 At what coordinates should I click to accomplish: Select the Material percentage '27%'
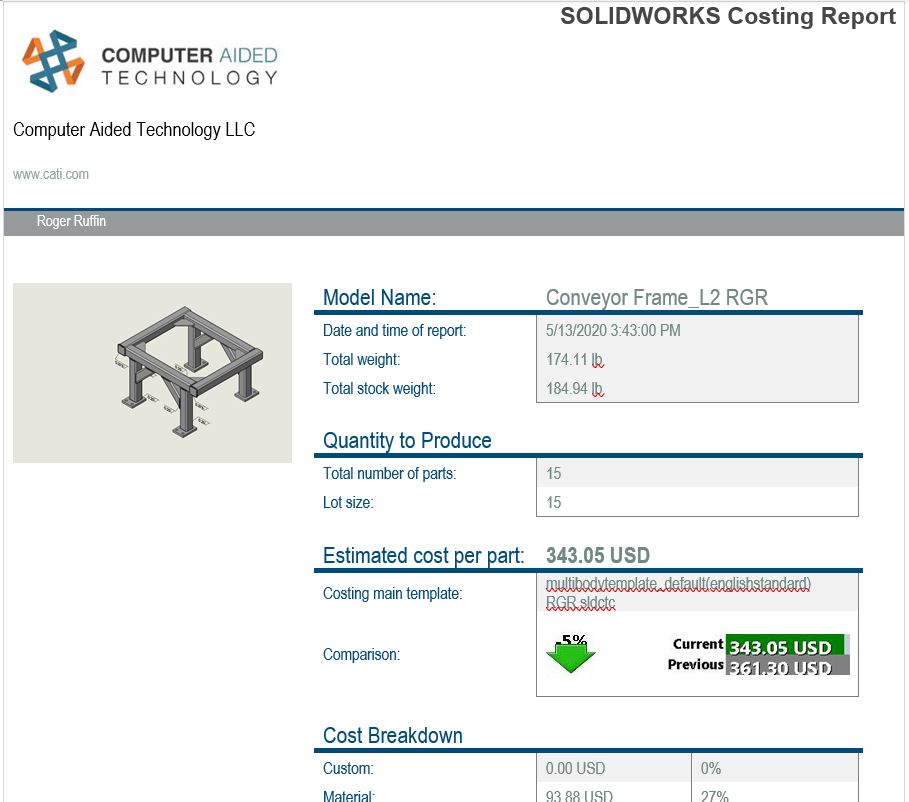(714, 796)
